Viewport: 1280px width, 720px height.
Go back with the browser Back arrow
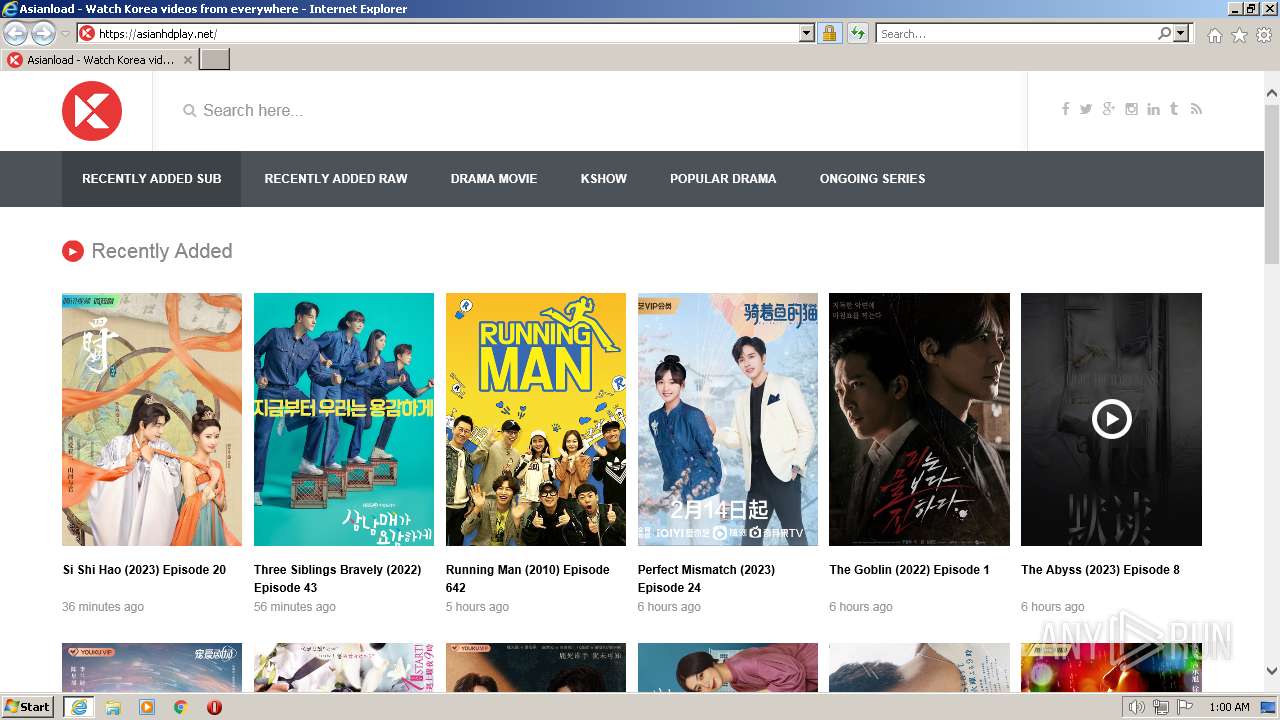click(x=15, y=34)
